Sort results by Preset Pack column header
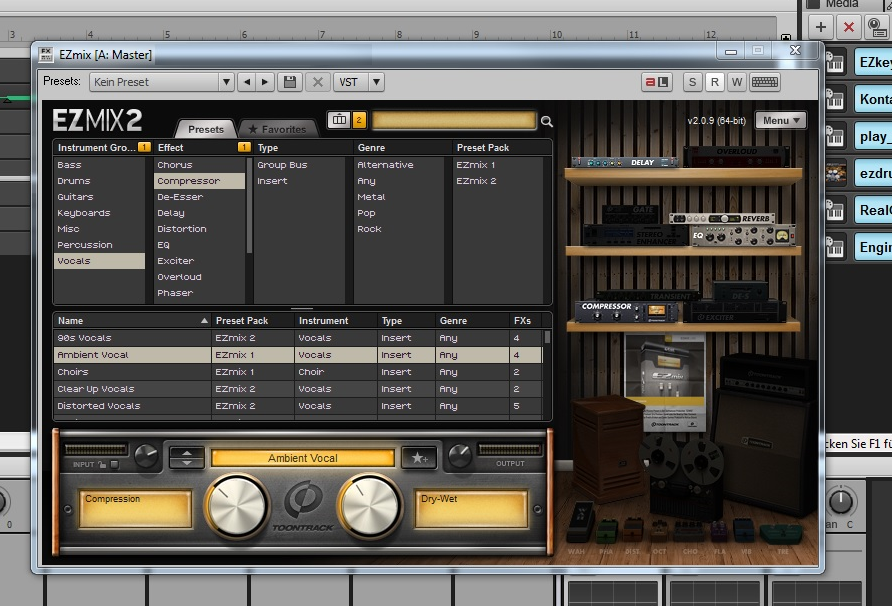892x606 pixels. tap(253, 320)
